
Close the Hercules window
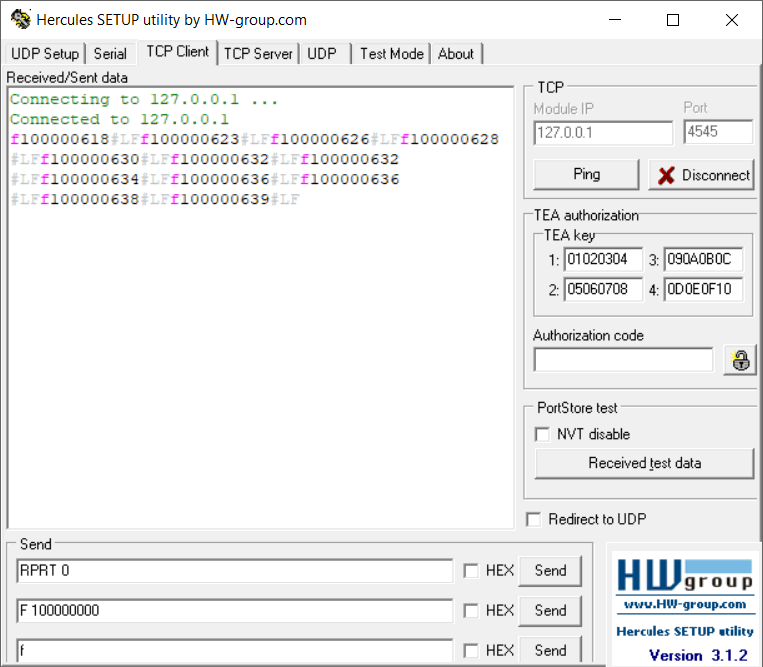click(x=731, y=20)
